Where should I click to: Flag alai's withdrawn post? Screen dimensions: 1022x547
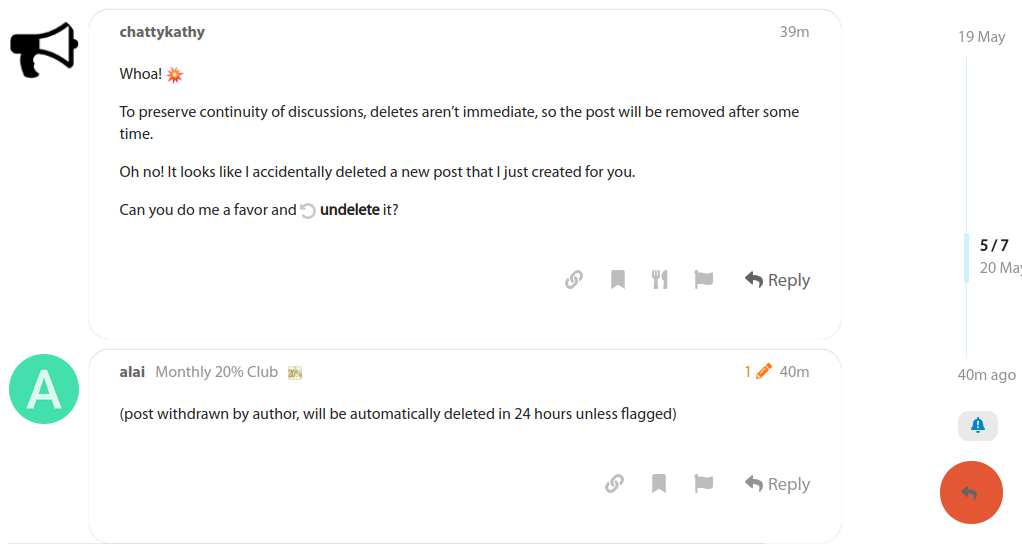pyautogui.click(x=704, y=484)
